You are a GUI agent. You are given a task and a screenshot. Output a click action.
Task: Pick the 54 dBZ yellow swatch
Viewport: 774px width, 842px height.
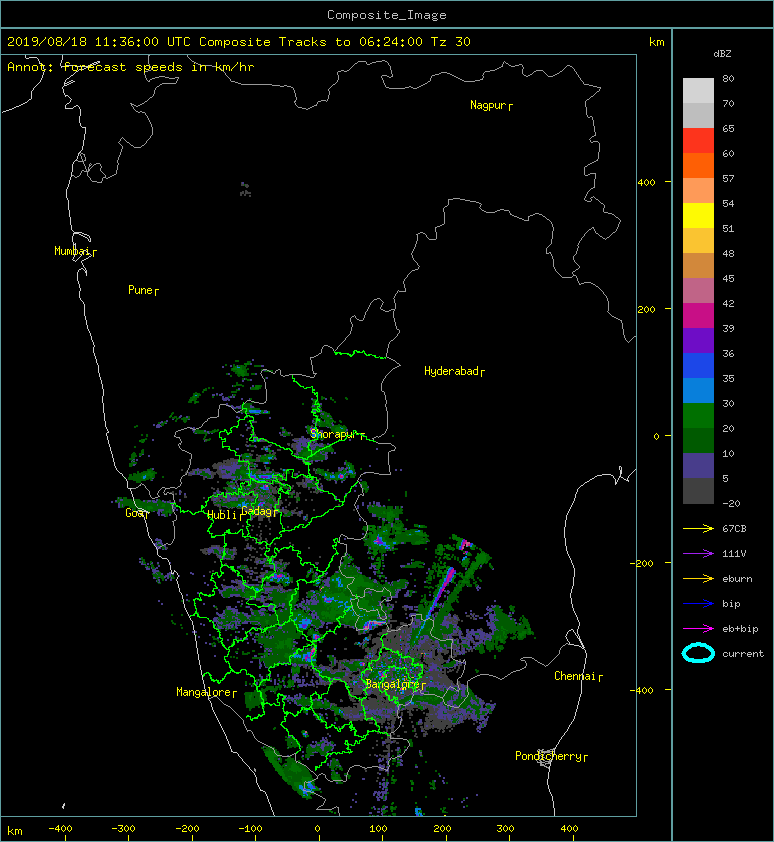click(698, 215)
